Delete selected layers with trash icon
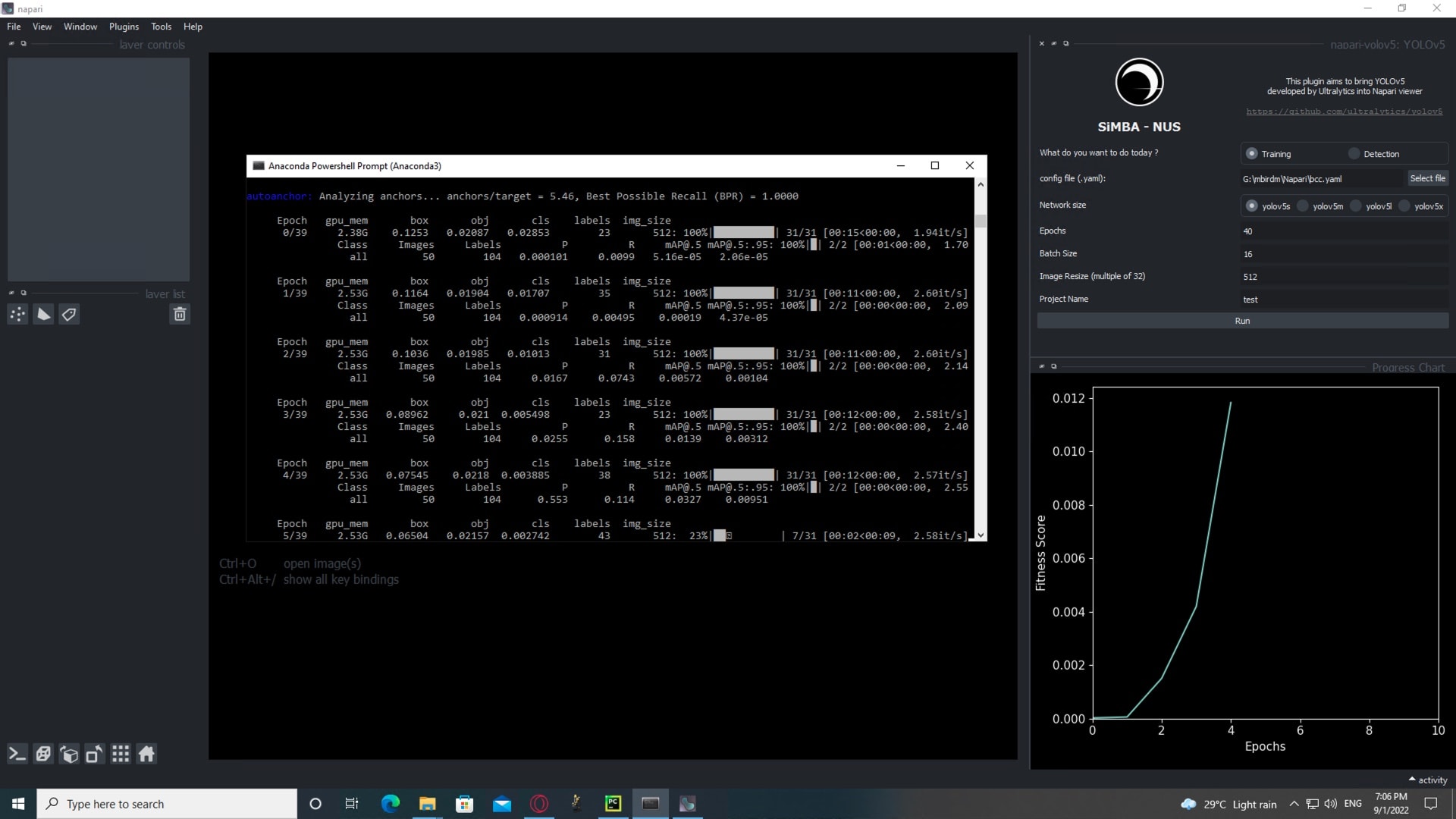Image resolution: width=1456 pixels, height=819 pixels. 180,314
